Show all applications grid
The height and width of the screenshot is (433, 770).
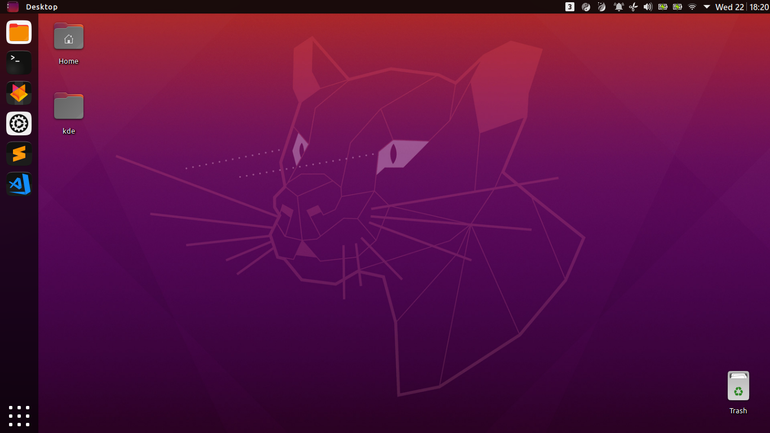pyautogui.click(x=19, y=416)
